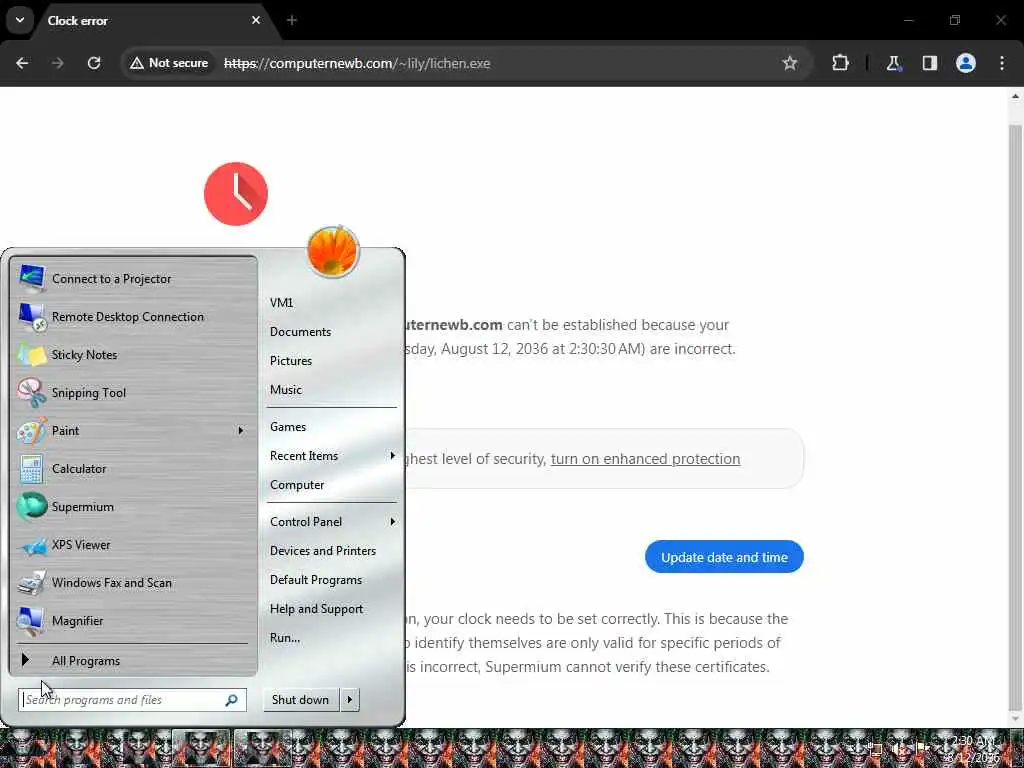The width and height of the screenshot is (1024, 768).
Task: Go back using browser back arrow
Action: [x=22, y=63]
